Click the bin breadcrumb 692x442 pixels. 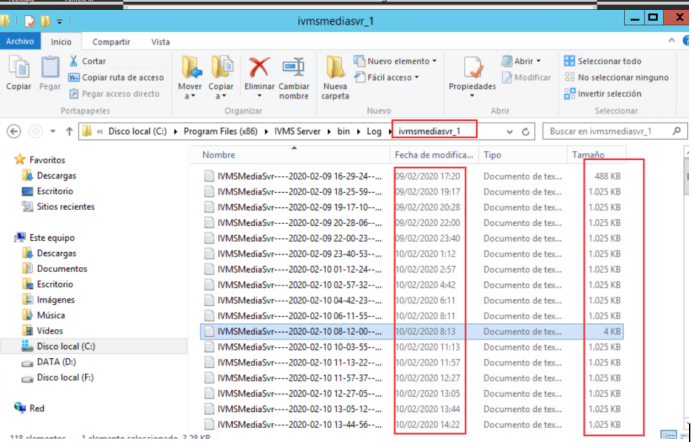pyautogui.click(x=343, y=131)
